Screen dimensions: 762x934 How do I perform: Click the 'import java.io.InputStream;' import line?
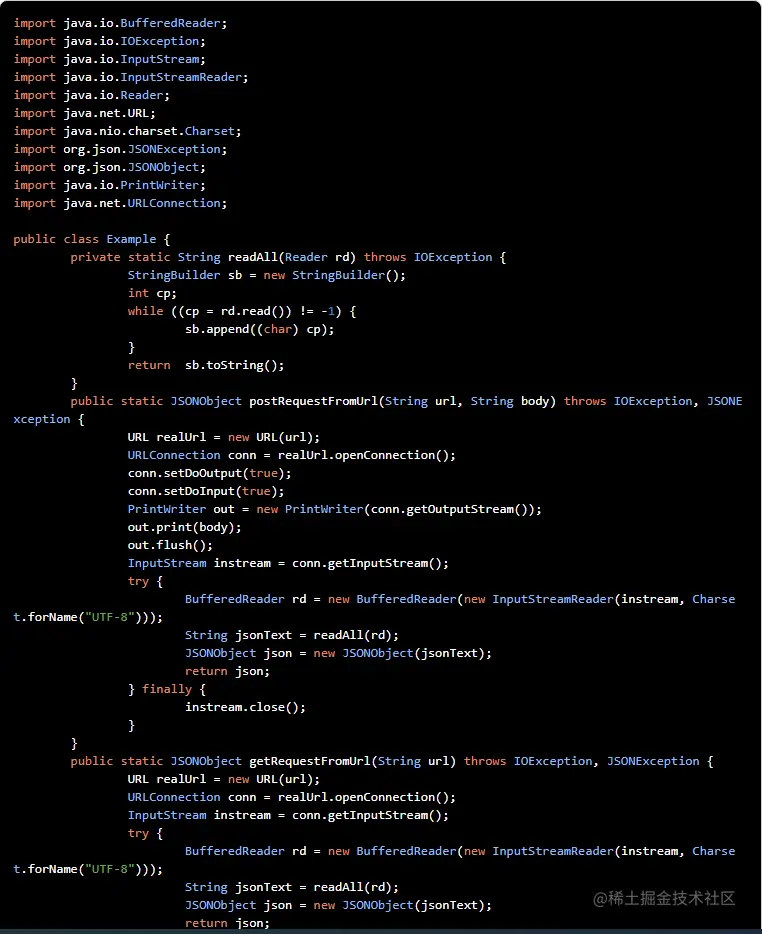pos(110,59)
